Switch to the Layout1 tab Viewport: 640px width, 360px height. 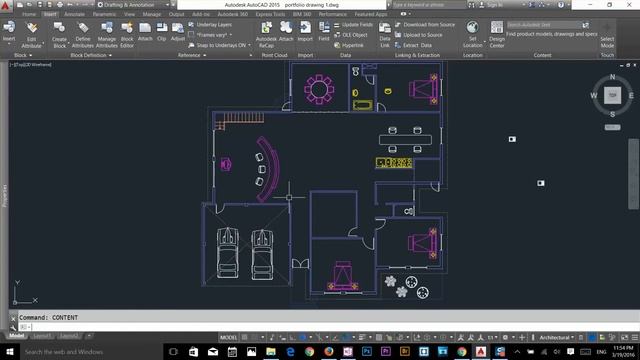pos(42,336)
